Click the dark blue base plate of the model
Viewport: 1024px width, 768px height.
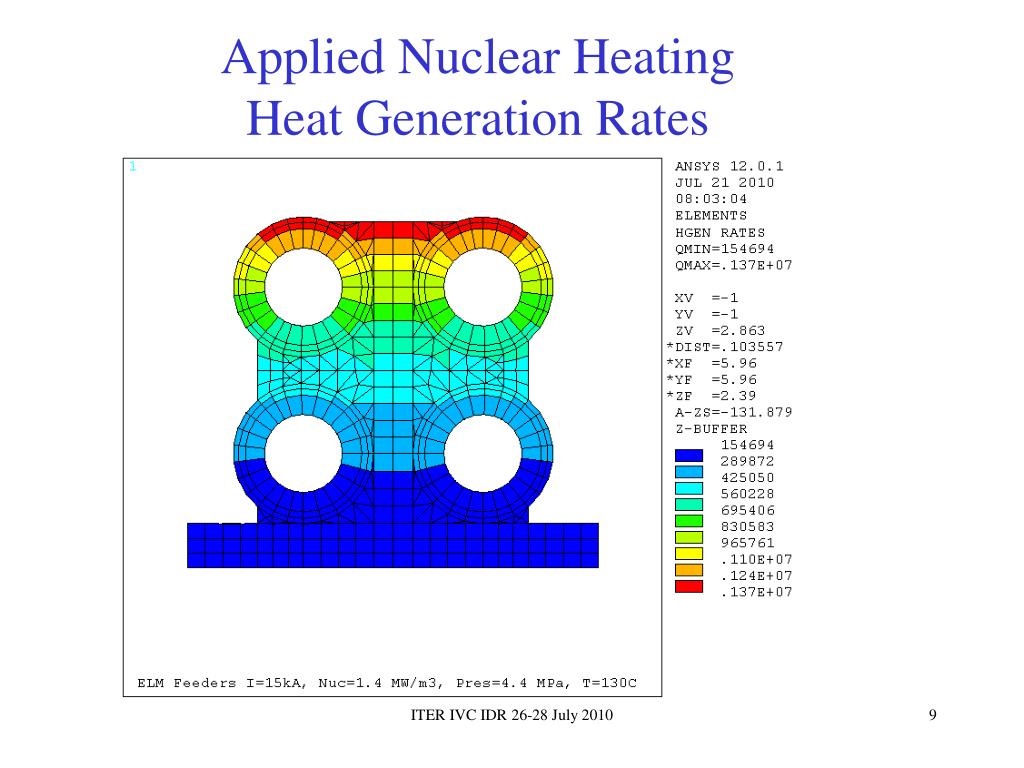click(x=393, y=545)
